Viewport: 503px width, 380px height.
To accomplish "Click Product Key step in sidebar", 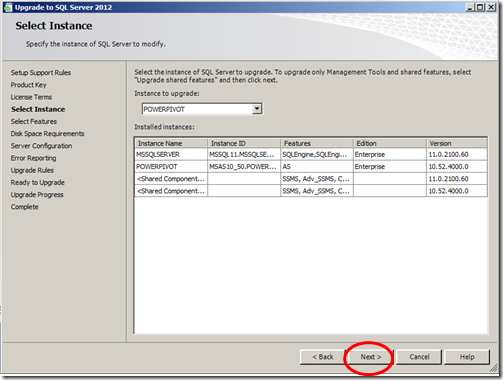I will coord(29,85).
